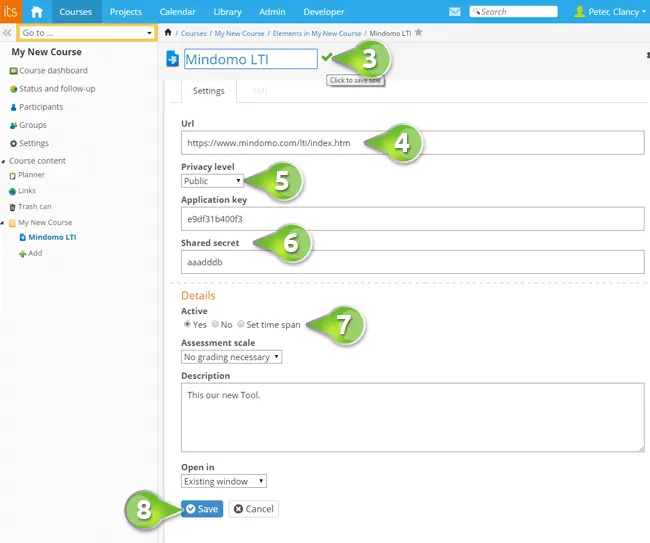Click the home icon in top bar
Screen dimensions: 650x543
37,12
